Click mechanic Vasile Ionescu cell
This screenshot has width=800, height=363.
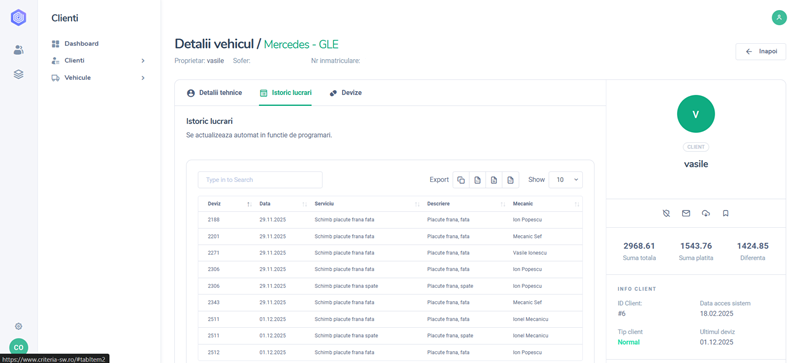click(530, 253)
